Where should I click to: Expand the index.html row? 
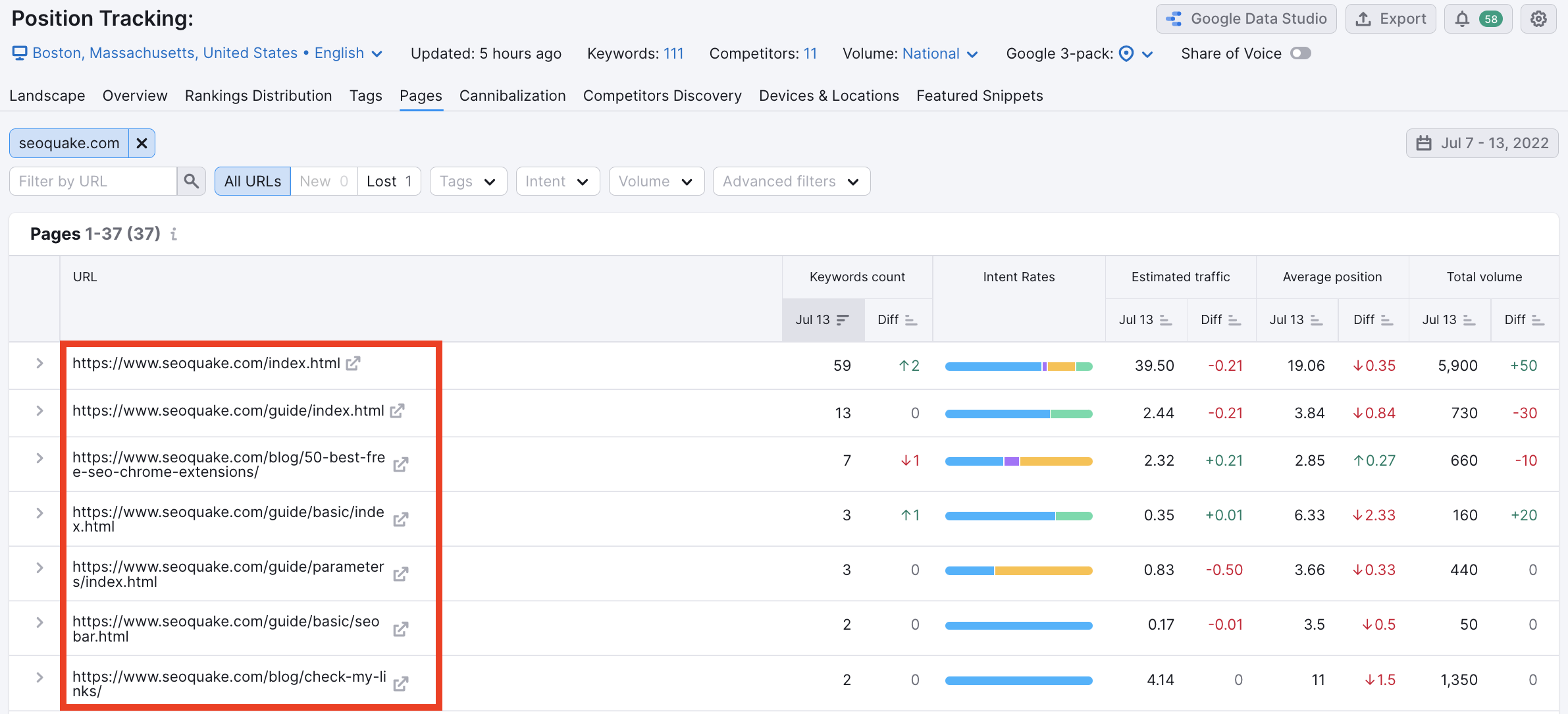(39, 364)
